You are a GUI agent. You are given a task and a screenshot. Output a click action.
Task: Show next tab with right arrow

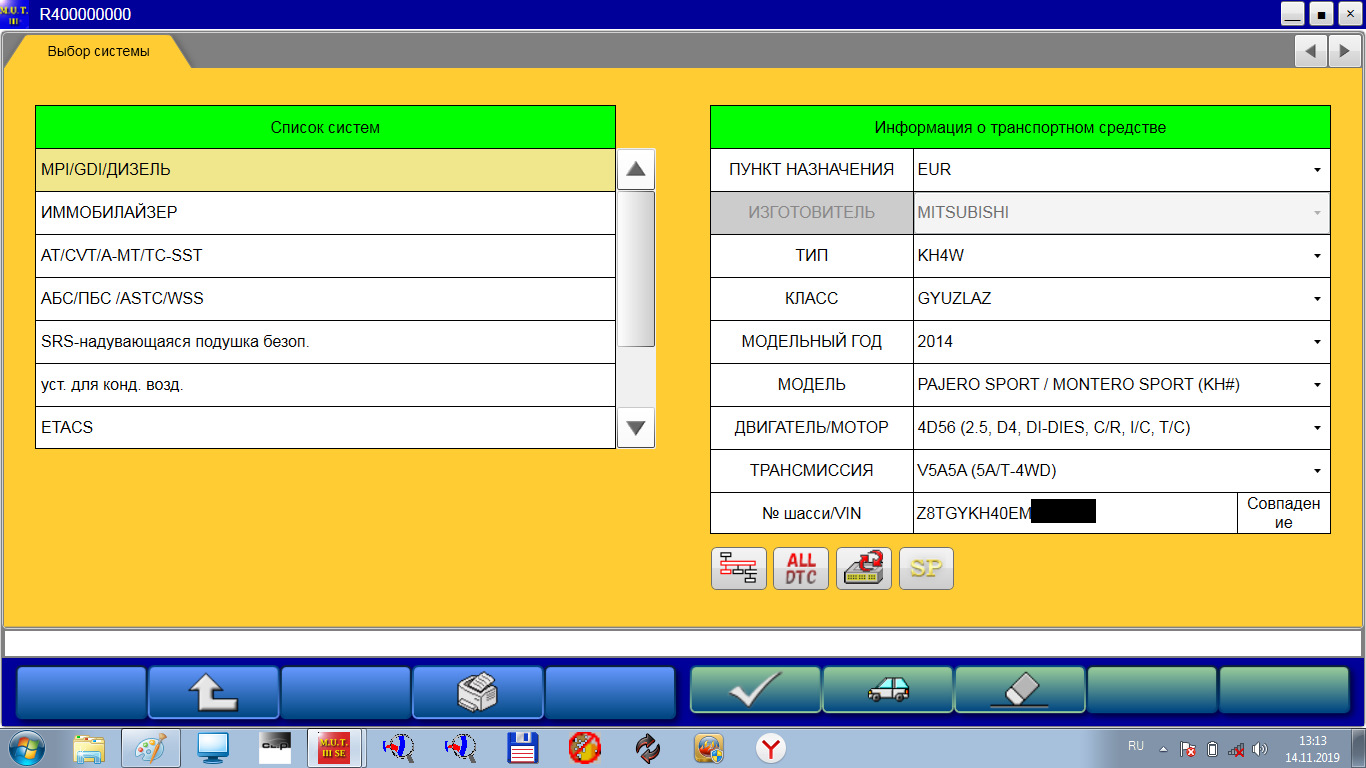[x=1343, y=51]
